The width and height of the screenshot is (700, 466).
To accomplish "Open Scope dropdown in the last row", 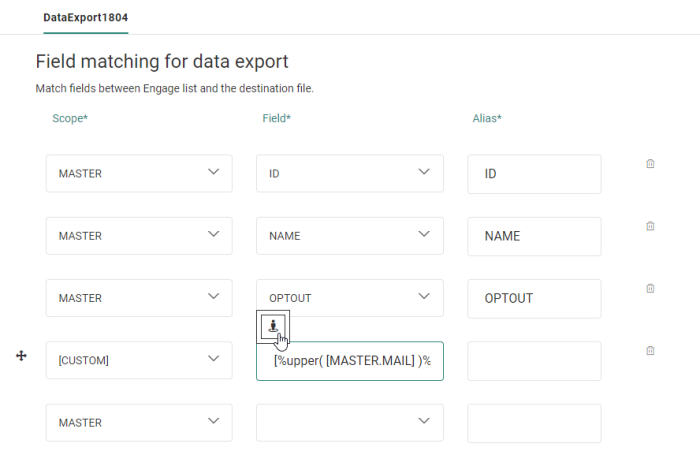I will tap(139, 422).
